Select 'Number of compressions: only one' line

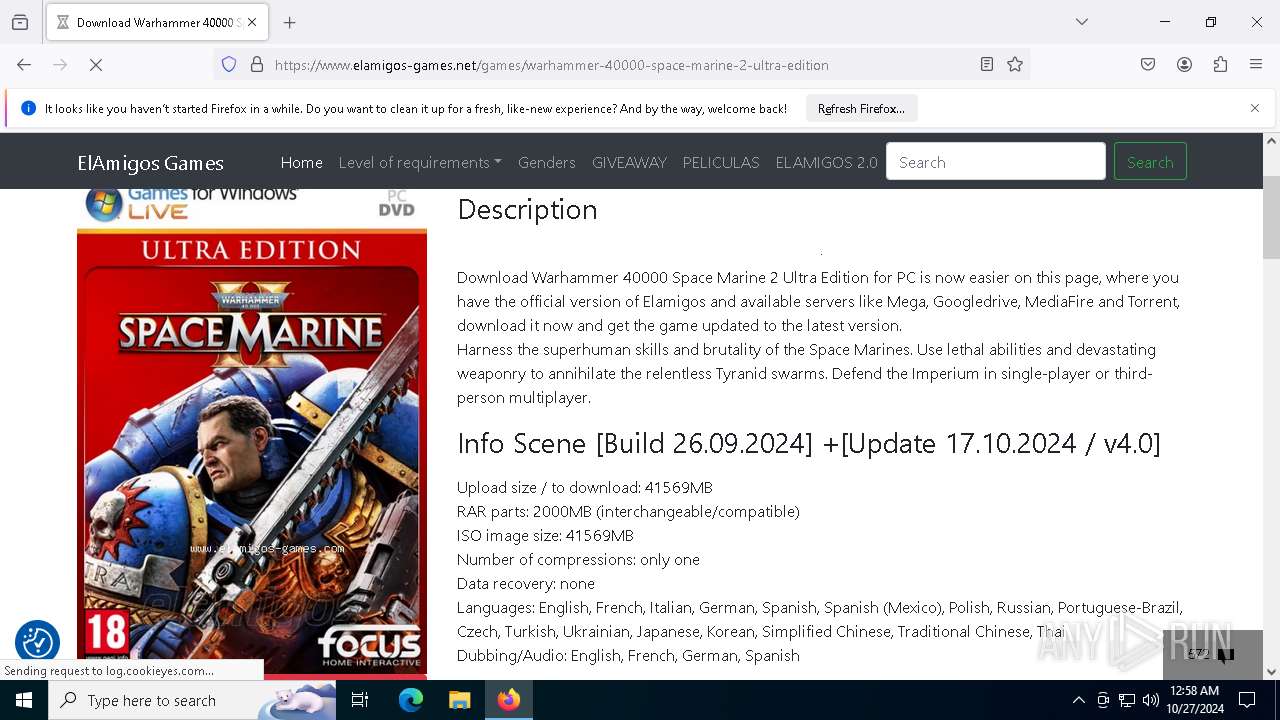(x=578, y=559)
